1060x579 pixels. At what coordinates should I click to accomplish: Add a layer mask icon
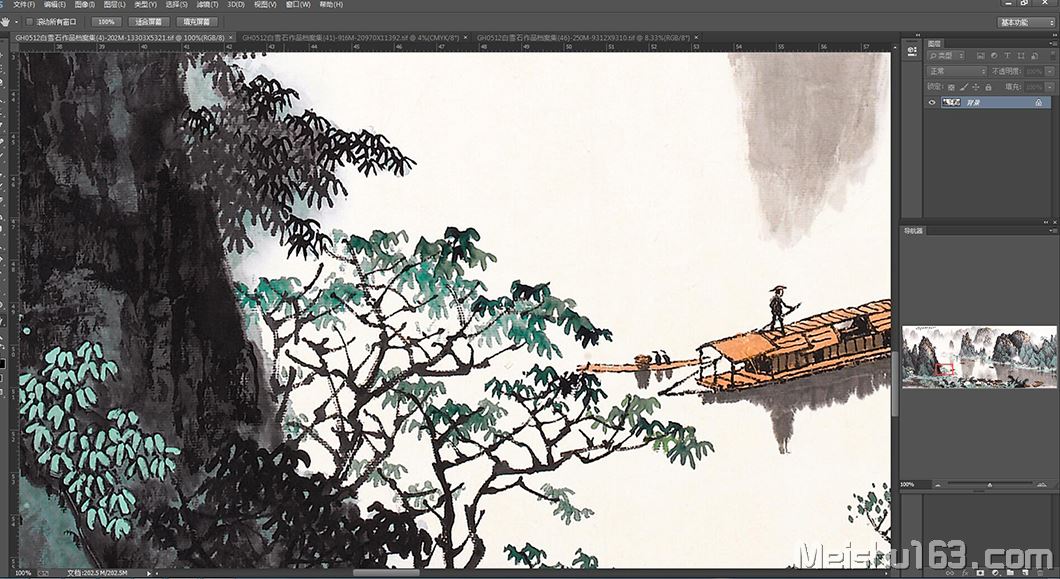[x=980, y=574]
